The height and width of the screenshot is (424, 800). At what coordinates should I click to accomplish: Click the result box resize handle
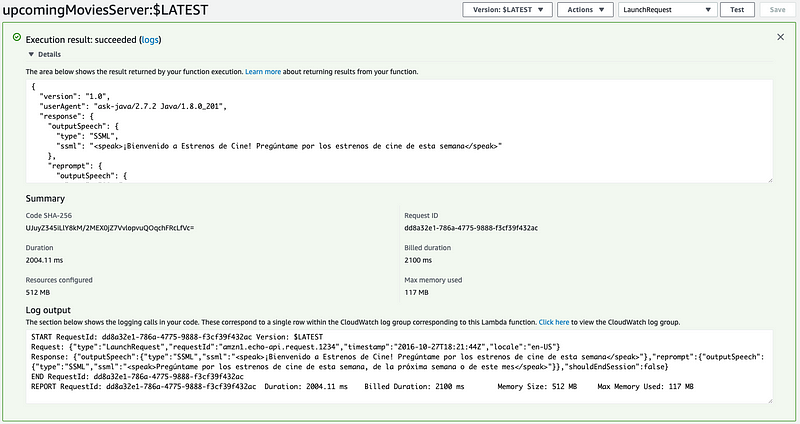pos(769,179)
